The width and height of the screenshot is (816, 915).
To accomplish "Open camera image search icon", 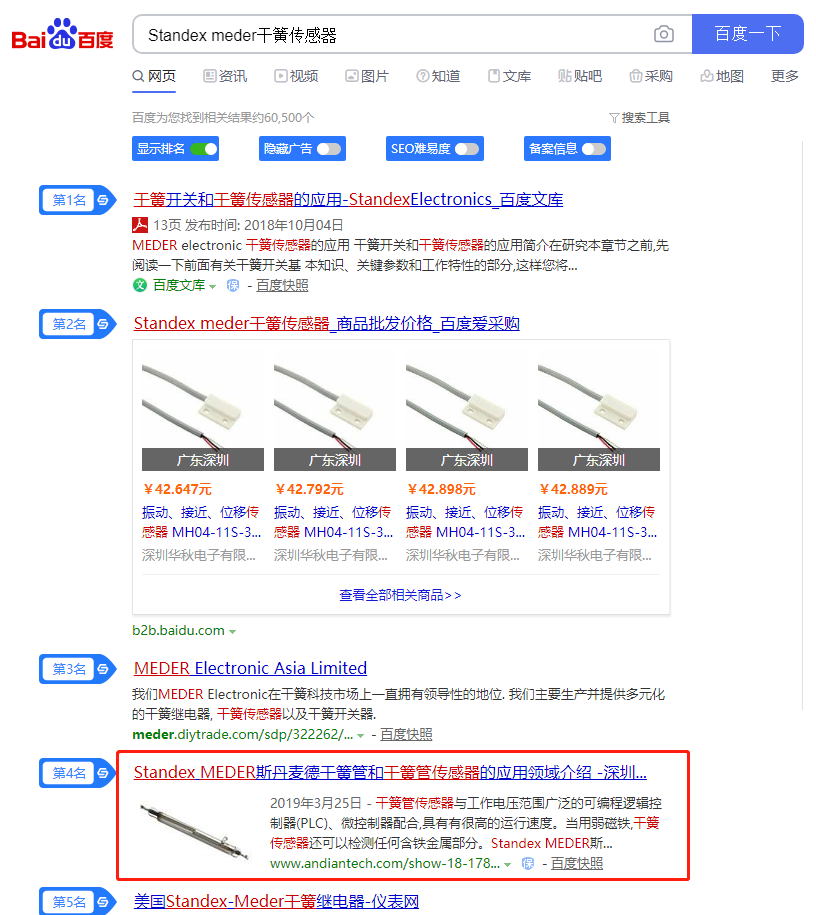I will [x=664, y=34].
